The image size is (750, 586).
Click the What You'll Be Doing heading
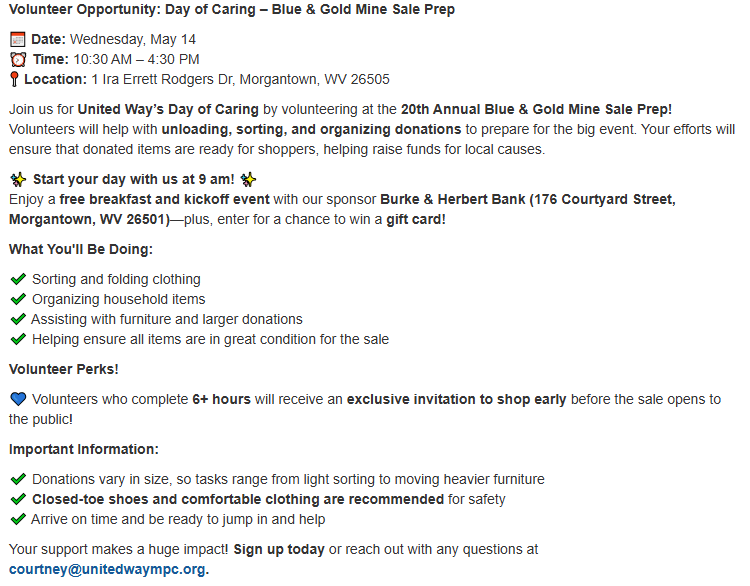click(x=81, y=250)
